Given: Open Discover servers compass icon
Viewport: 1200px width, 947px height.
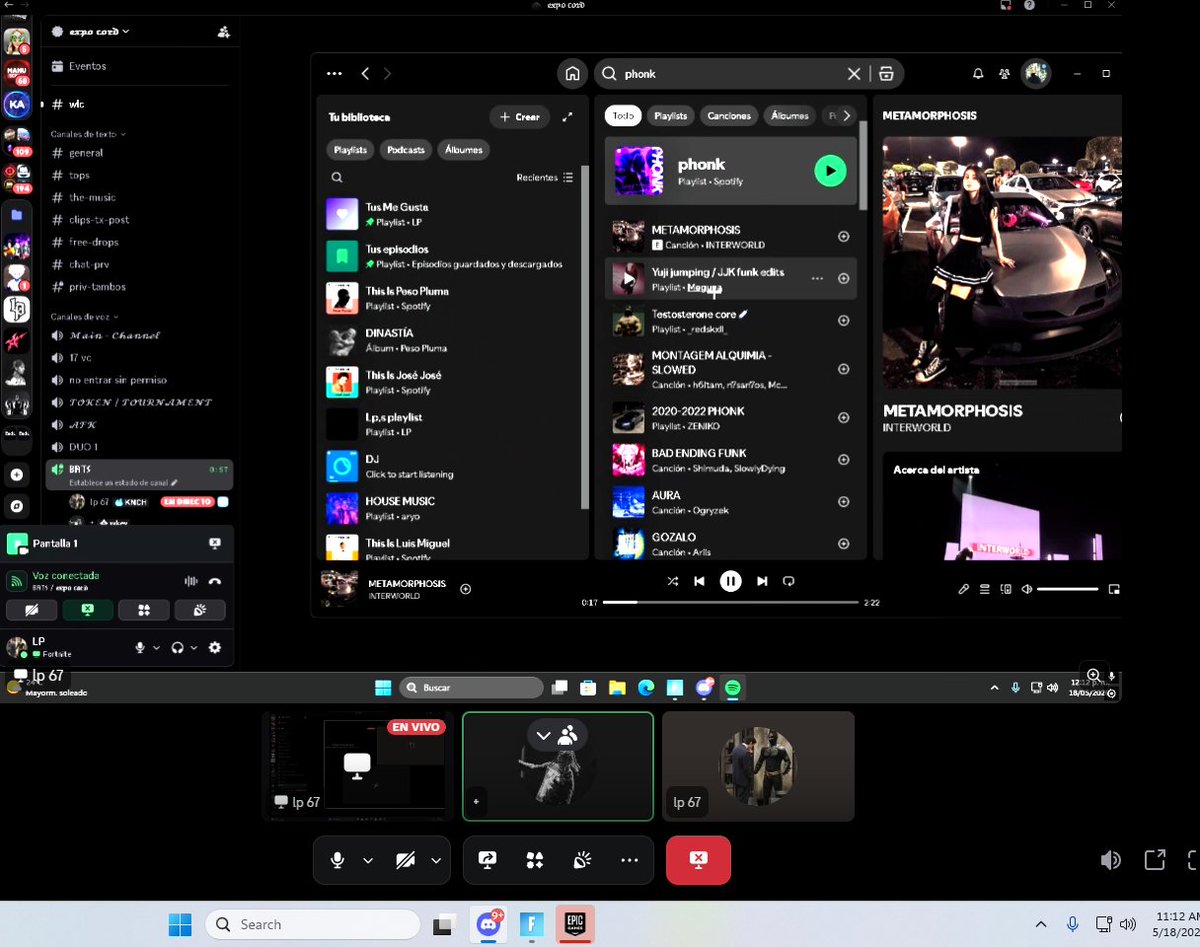Looking at the screenshot, I should (x=16, y=506).
